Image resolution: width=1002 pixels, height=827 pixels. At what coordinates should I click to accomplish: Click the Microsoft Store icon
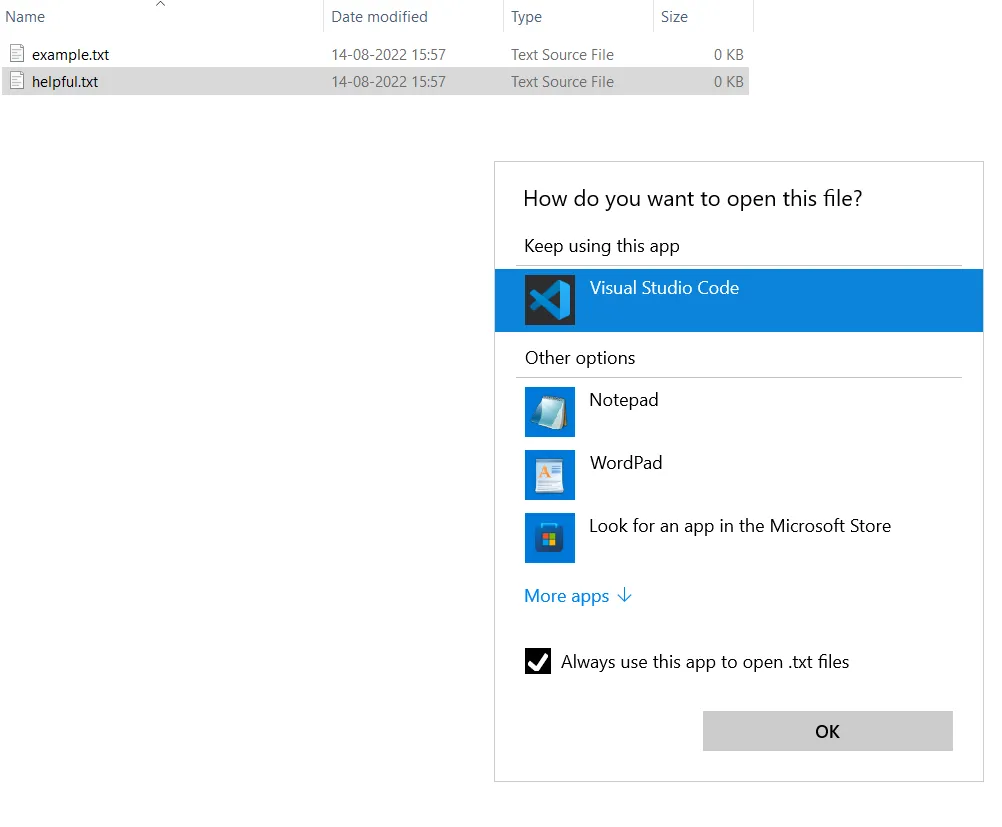coord(550,537)
